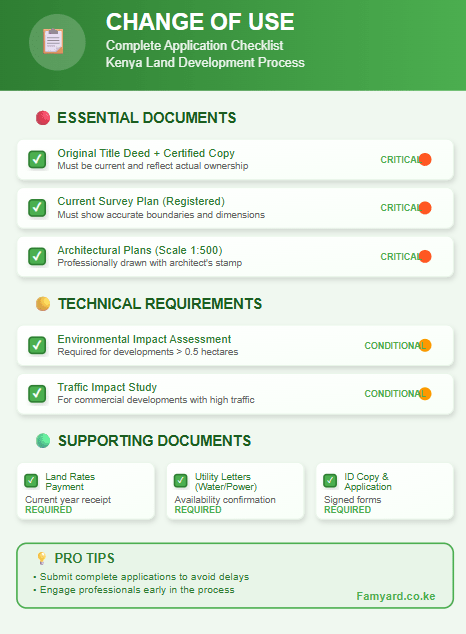466x634 pixels.
Task: Click the Environmental Impact Assessment title
Action: tap(144, 339)
